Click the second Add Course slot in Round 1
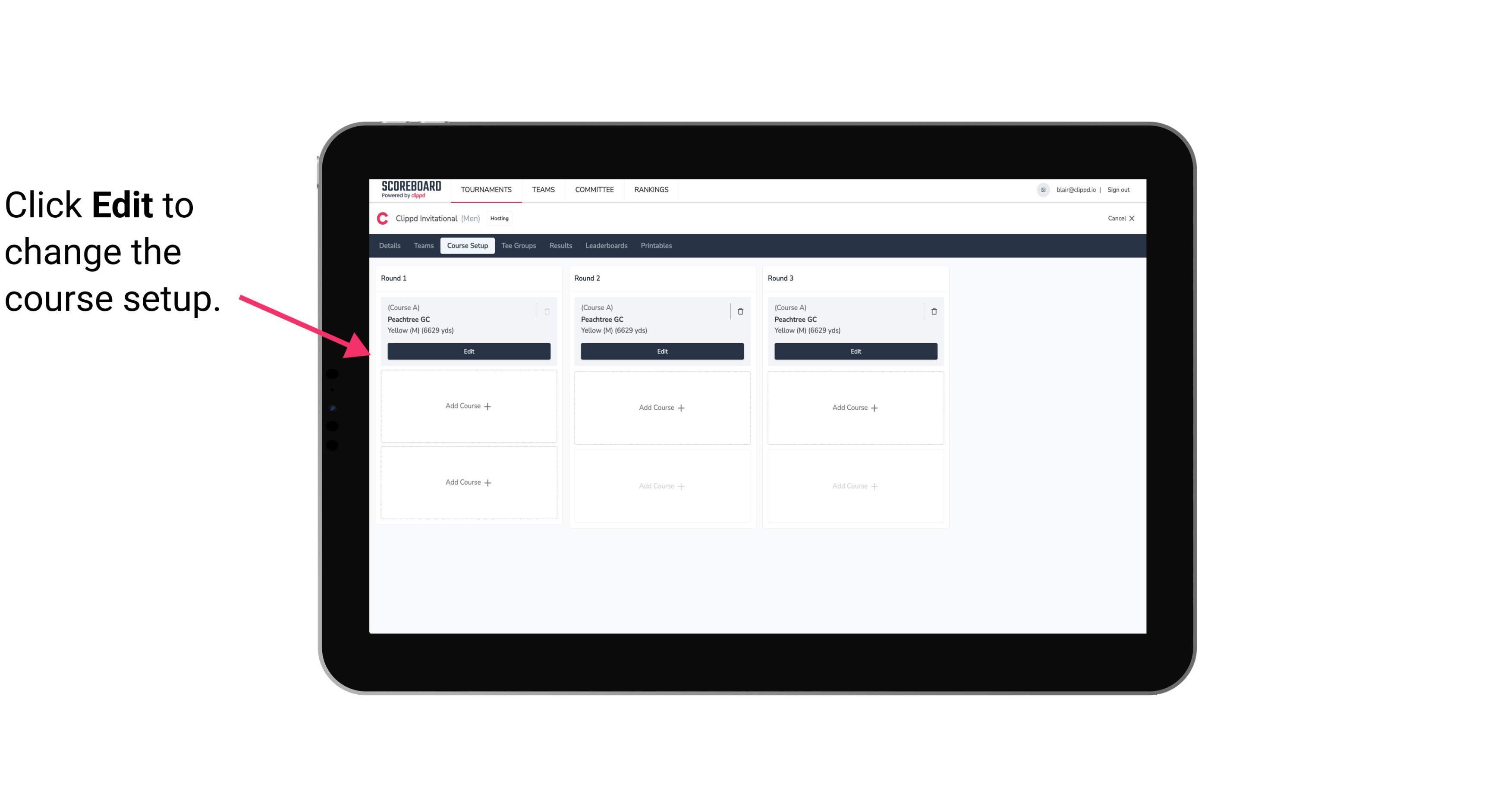1510x812 pixels. pos(468,482)
